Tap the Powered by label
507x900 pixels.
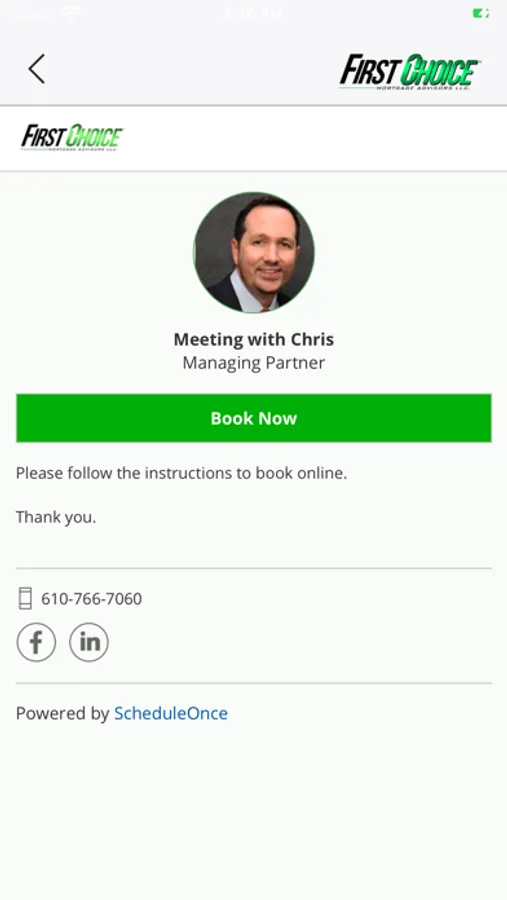click(63, 713)
